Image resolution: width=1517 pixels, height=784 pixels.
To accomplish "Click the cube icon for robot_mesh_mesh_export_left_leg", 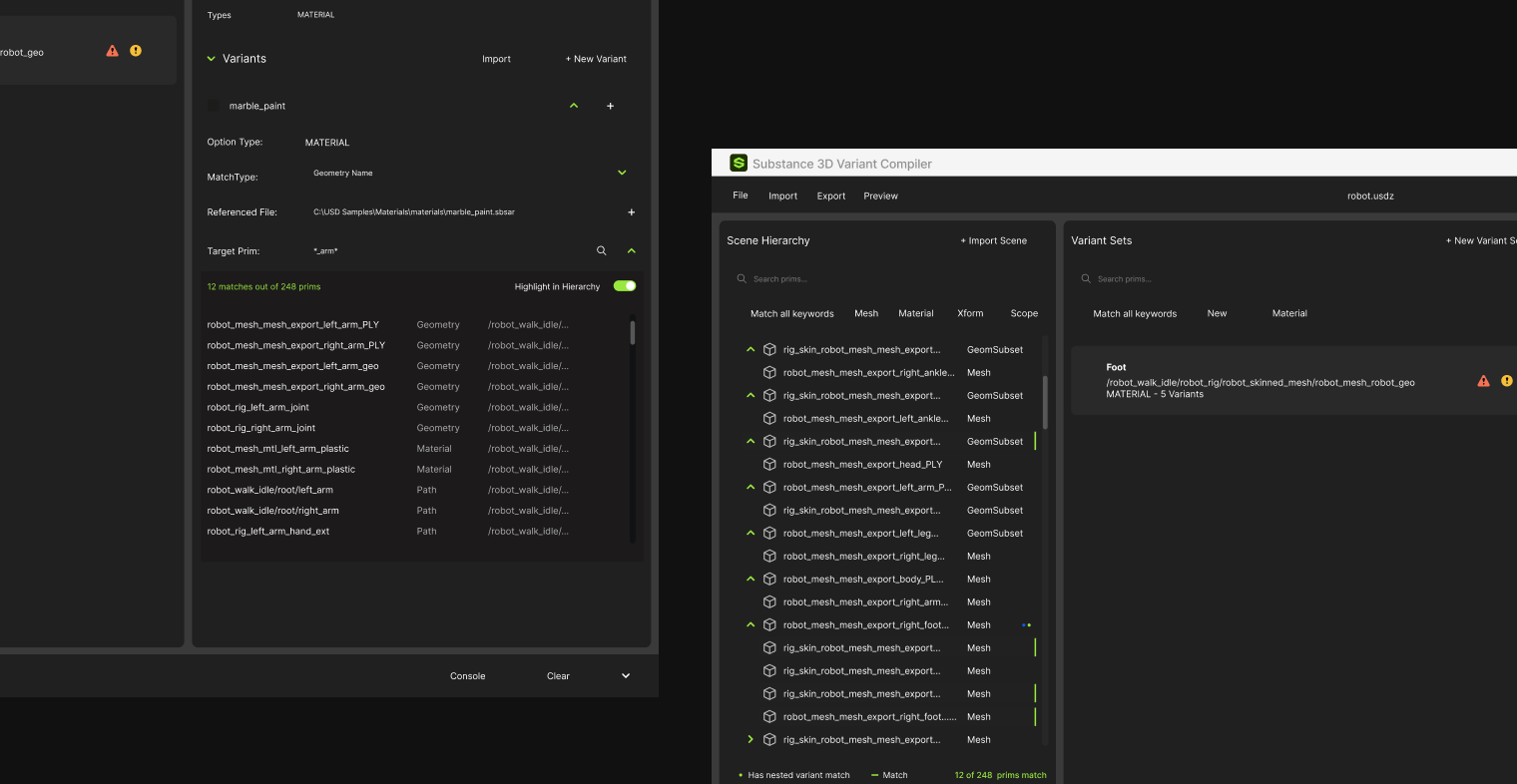I will (769, 533).
